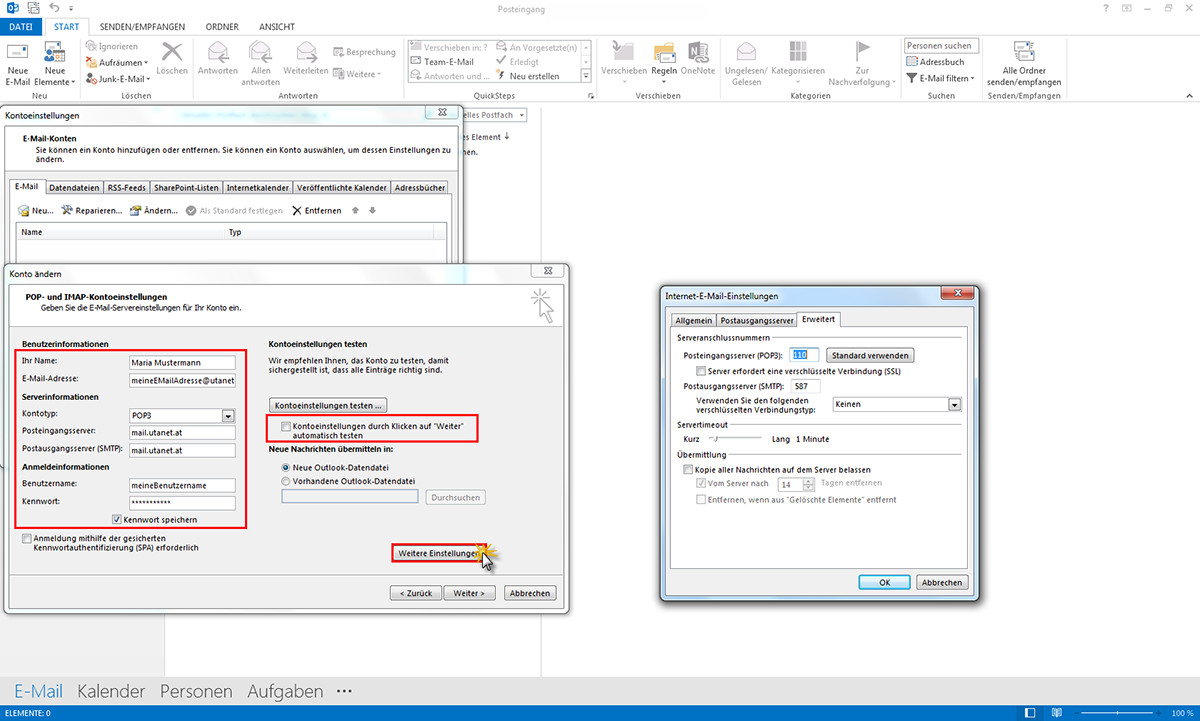Click Alle Ordner senden/empfangen
This screenshot has height=721, width=1200.
click(1023, 63)
